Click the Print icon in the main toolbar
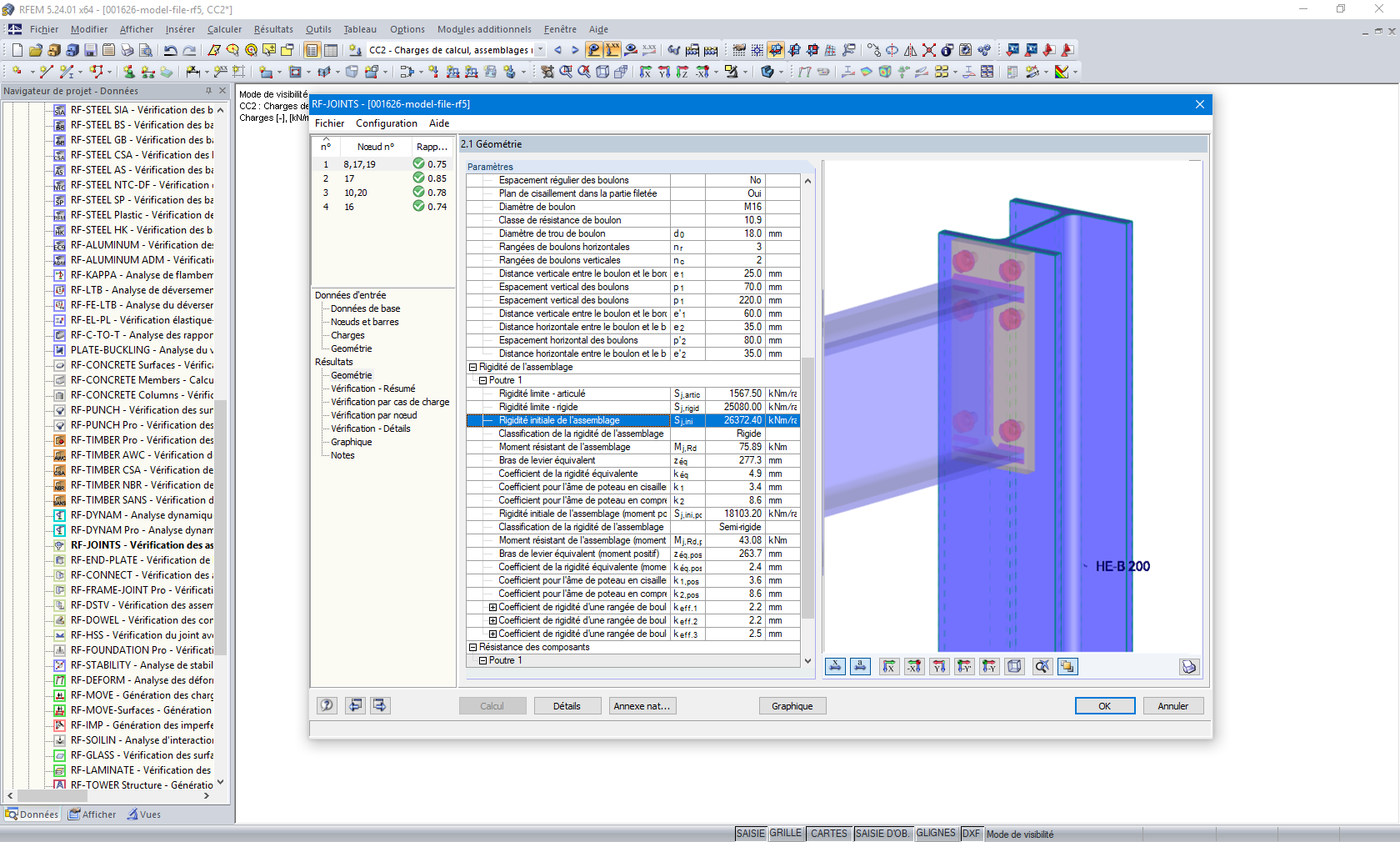This screenshot has width=1400, height=842. click(127, 50)
